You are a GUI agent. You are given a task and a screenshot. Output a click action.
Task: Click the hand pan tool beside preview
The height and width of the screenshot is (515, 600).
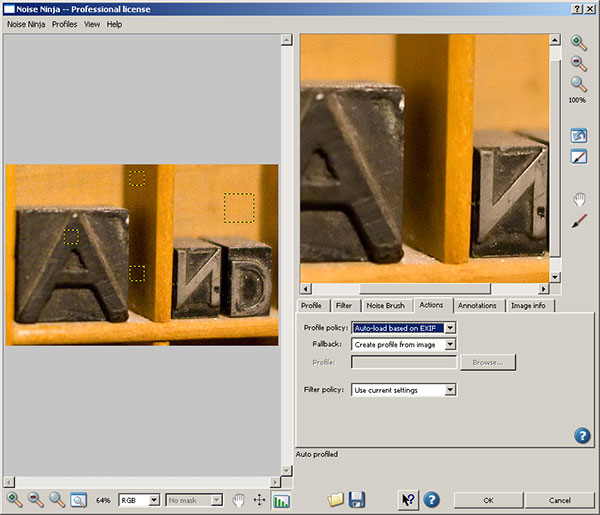578,200
